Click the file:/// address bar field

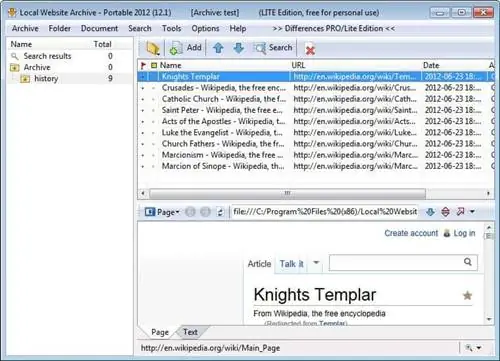point(325,212)
